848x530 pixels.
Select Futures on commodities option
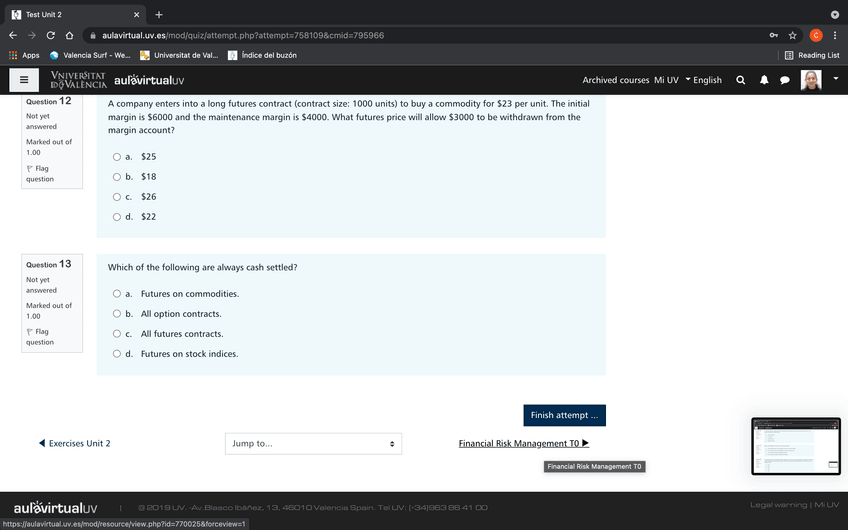click(117, 294)
